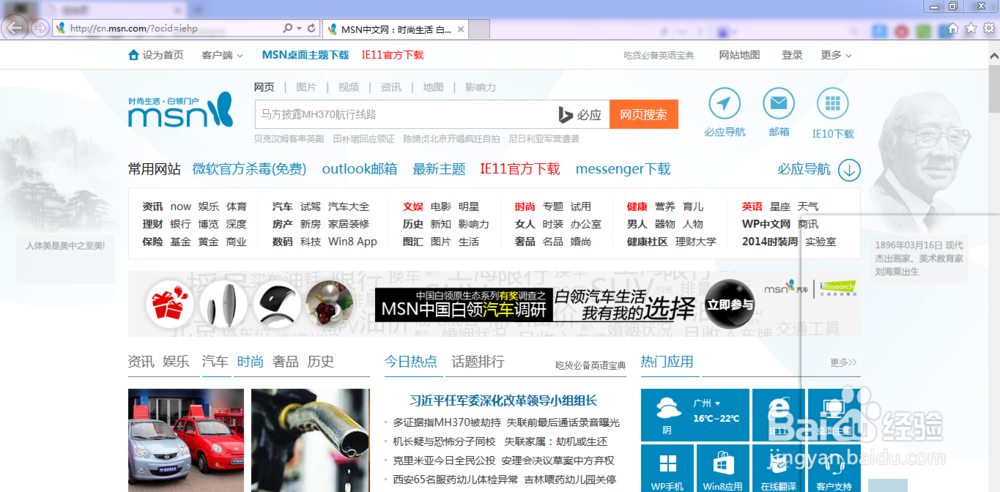Switch search type to 资讯
Screen dimensions: 1000x492
click(391, 87)
